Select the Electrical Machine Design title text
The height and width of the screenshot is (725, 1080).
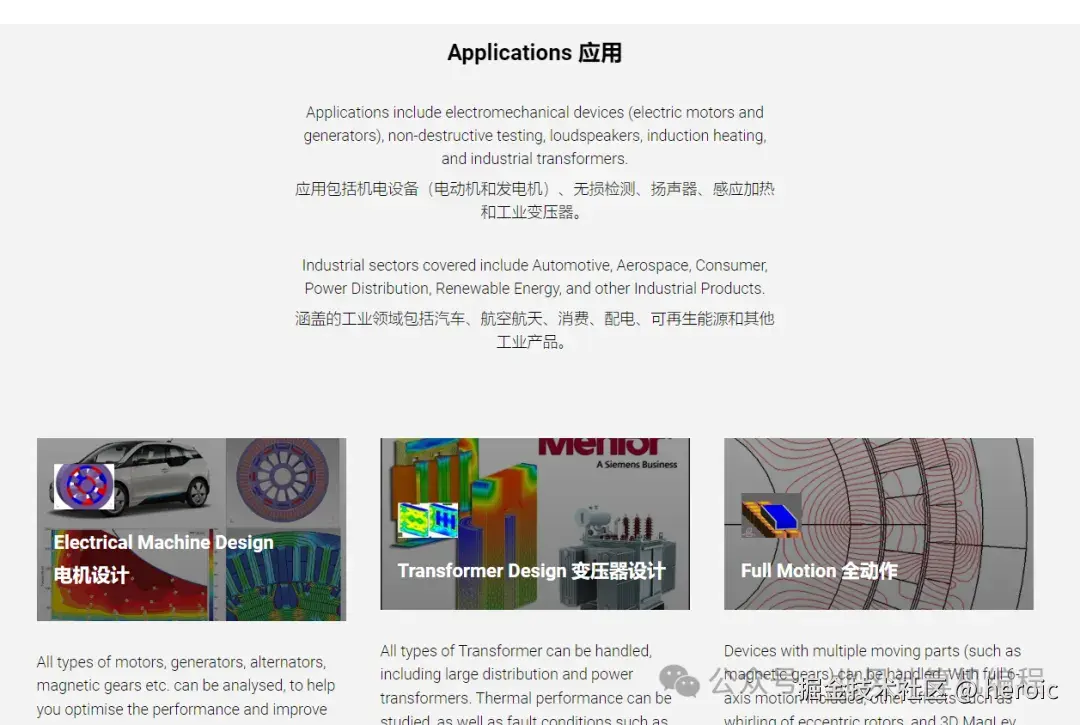point(163,542)
